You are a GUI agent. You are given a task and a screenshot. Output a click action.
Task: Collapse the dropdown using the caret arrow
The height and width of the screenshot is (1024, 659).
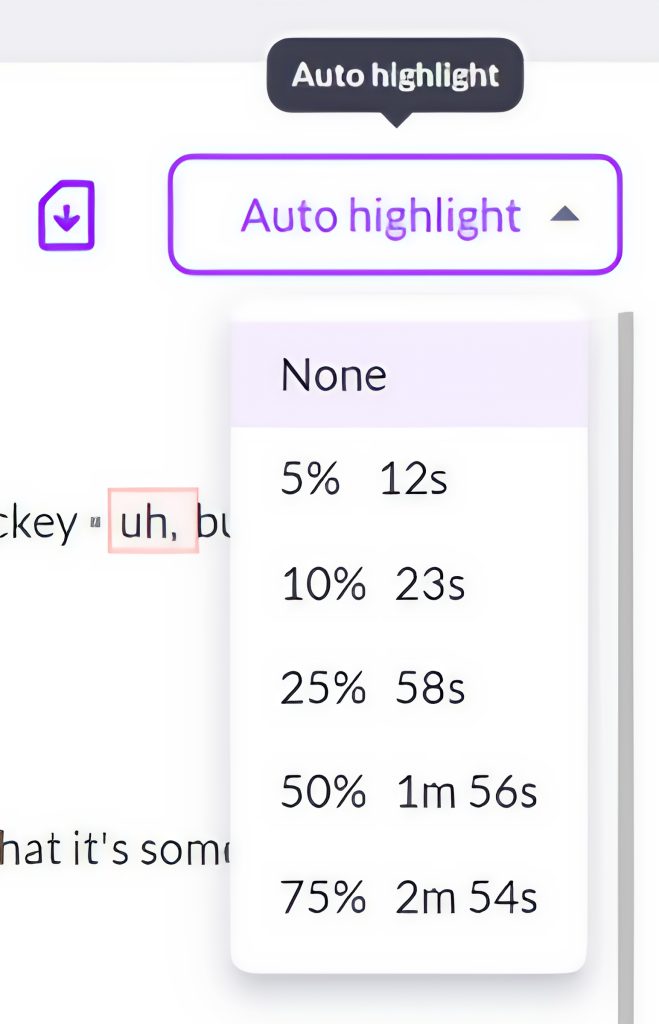pos(564,214)
